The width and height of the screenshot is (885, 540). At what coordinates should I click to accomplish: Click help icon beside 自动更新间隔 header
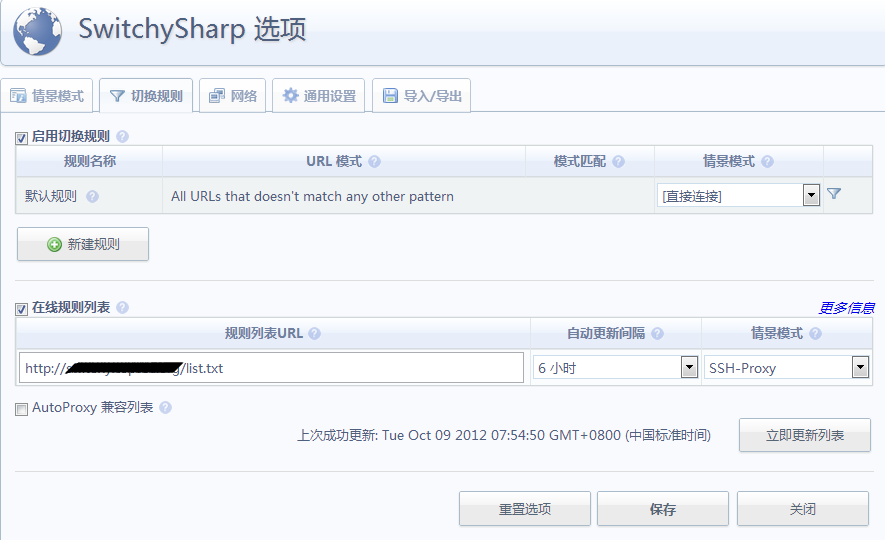[x=657, y=333]
